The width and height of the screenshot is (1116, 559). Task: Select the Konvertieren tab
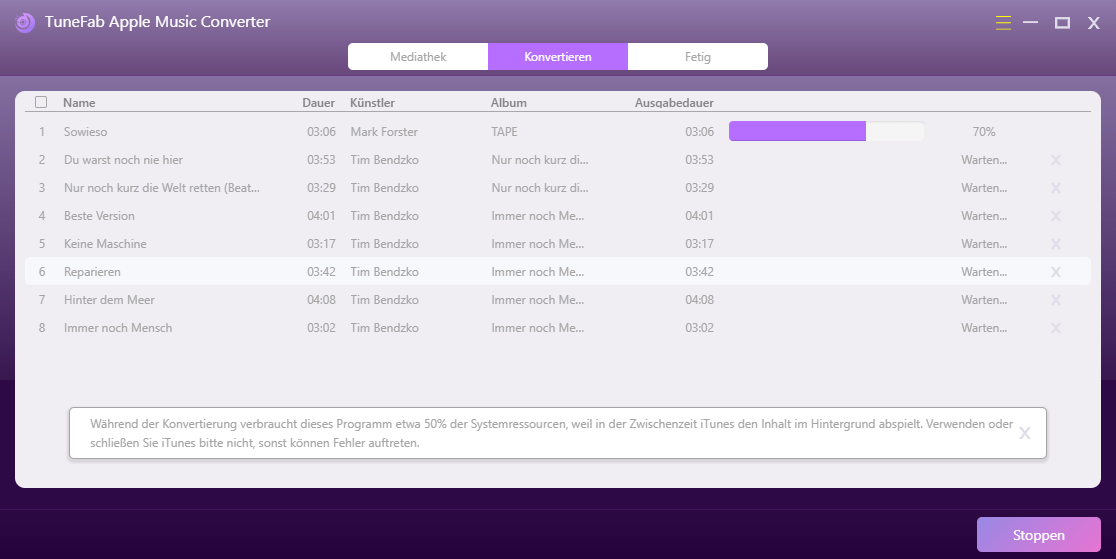(x=558, y=56)
